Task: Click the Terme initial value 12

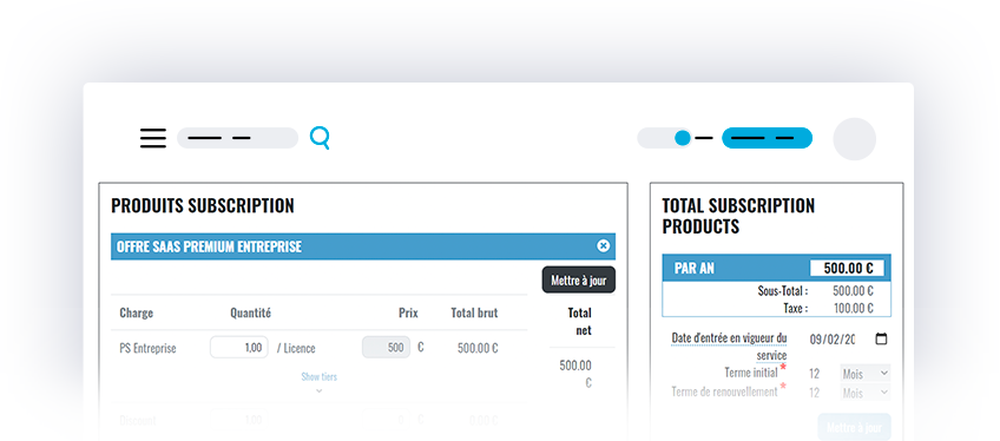Action: click(814, 373)
